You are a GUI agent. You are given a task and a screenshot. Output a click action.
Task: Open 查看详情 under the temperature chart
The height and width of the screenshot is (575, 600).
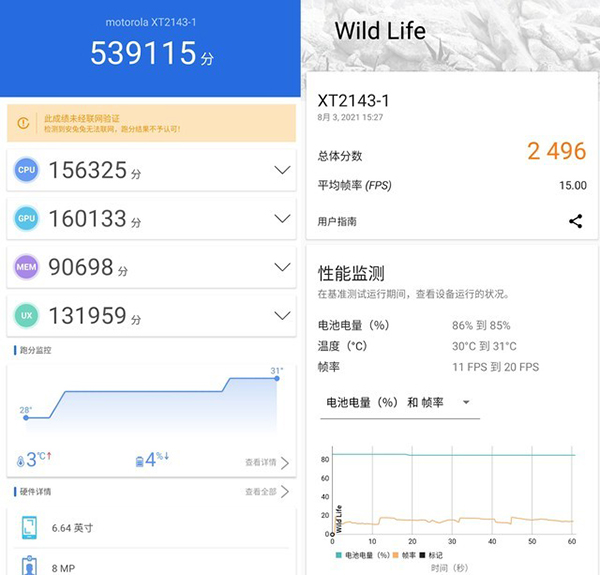(267, 463)
